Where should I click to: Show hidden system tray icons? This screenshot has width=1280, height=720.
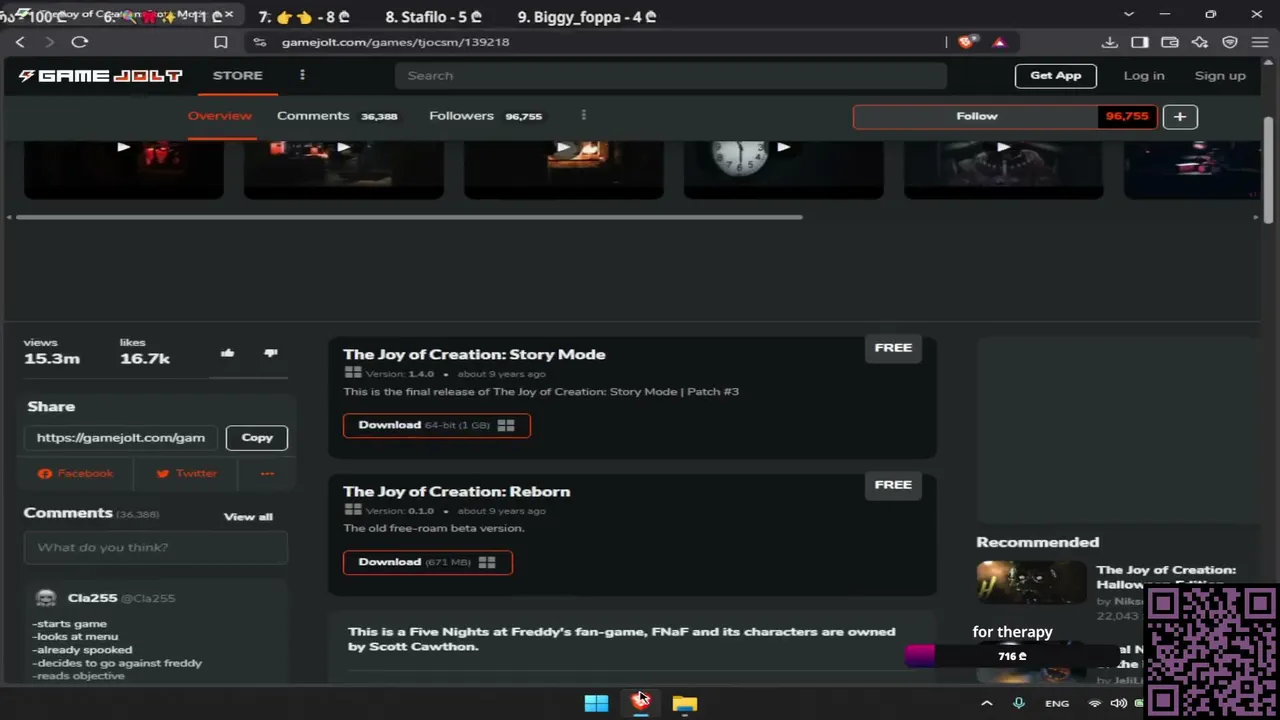click(x=986, y=703)
